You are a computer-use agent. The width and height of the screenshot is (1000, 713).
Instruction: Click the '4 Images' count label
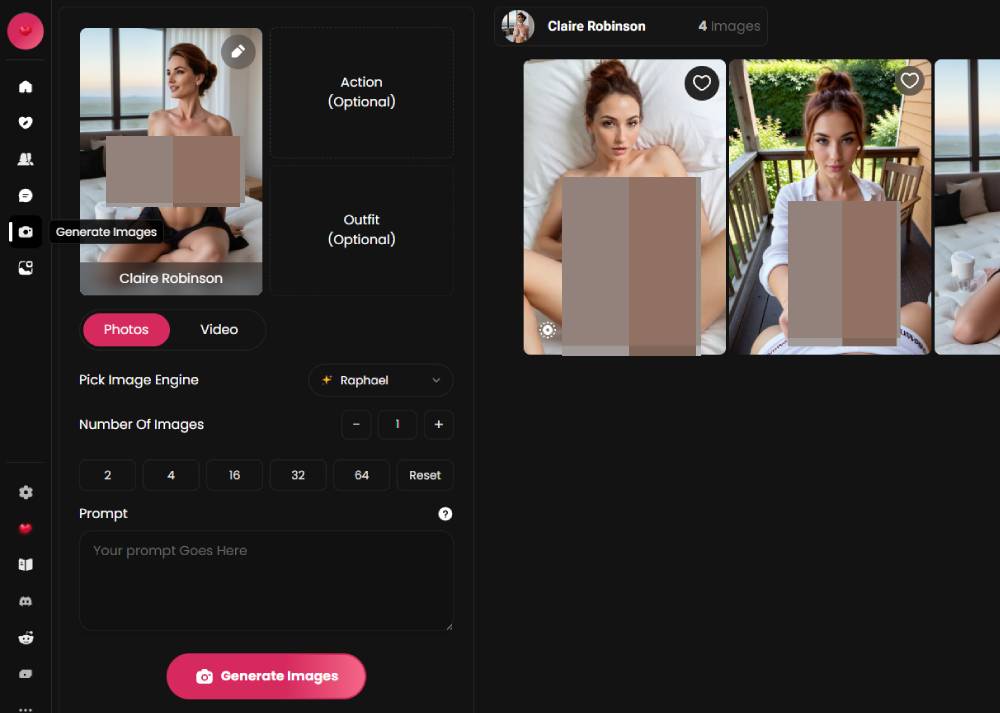(729, 26)
